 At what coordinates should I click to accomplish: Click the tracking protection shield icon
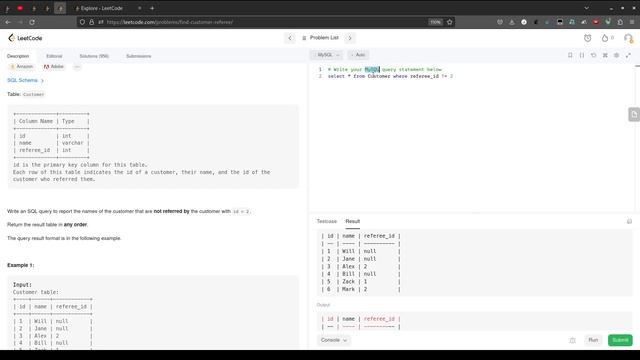(82, 22)
